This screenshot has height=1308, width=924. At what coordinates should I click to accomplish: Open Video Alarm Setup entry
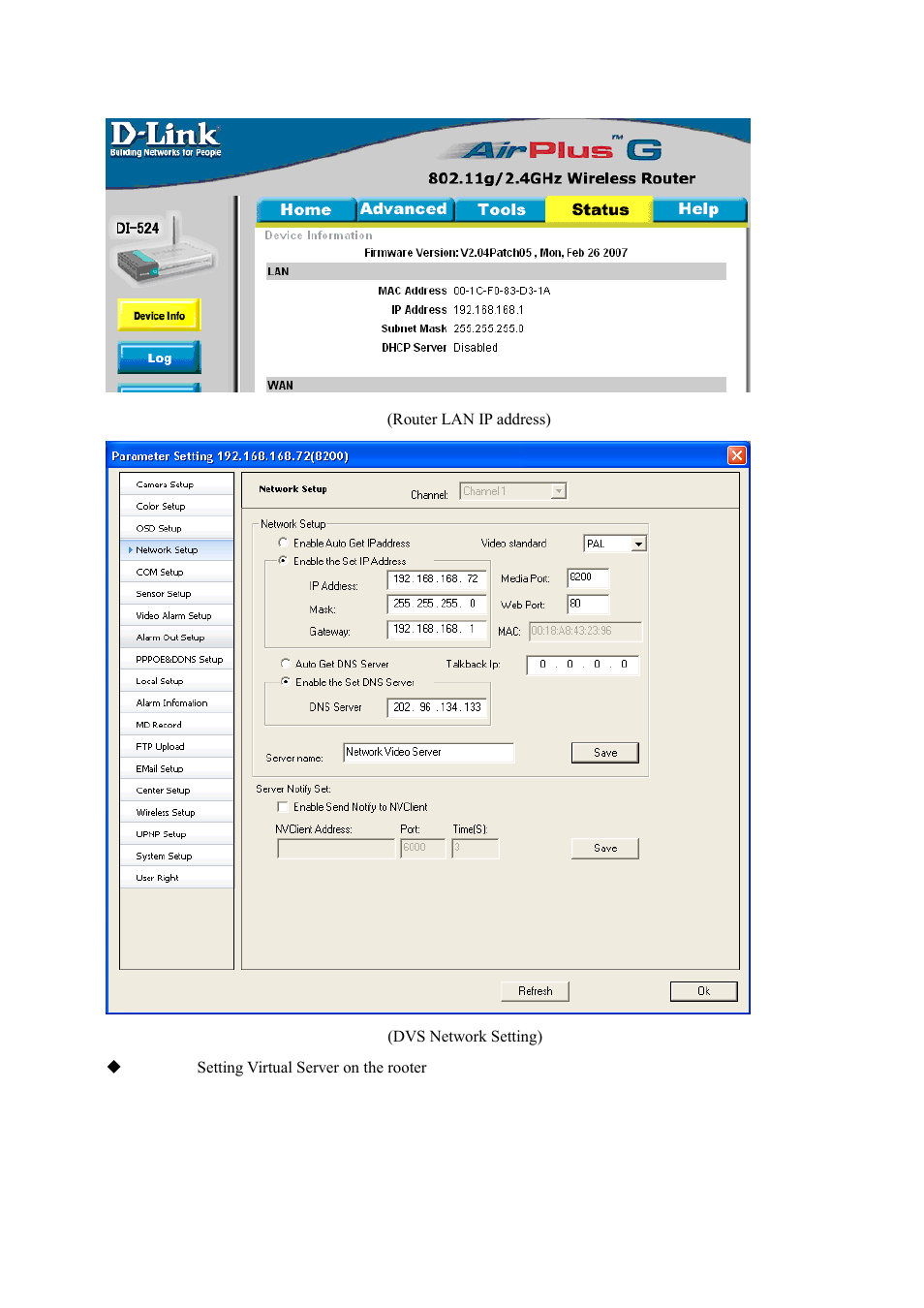176,615
